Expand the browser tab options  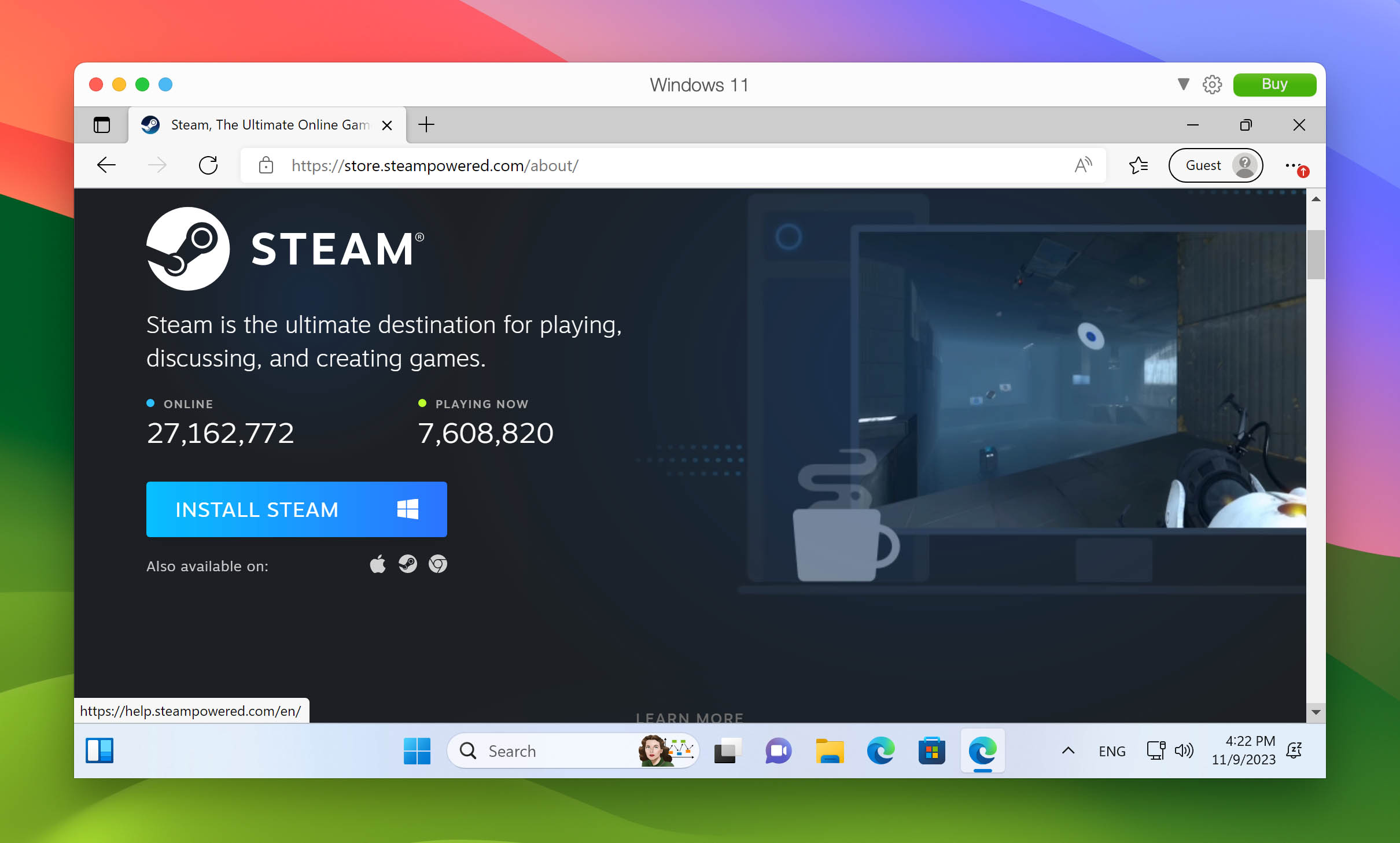pyautogui.click(x=100, y=125)
